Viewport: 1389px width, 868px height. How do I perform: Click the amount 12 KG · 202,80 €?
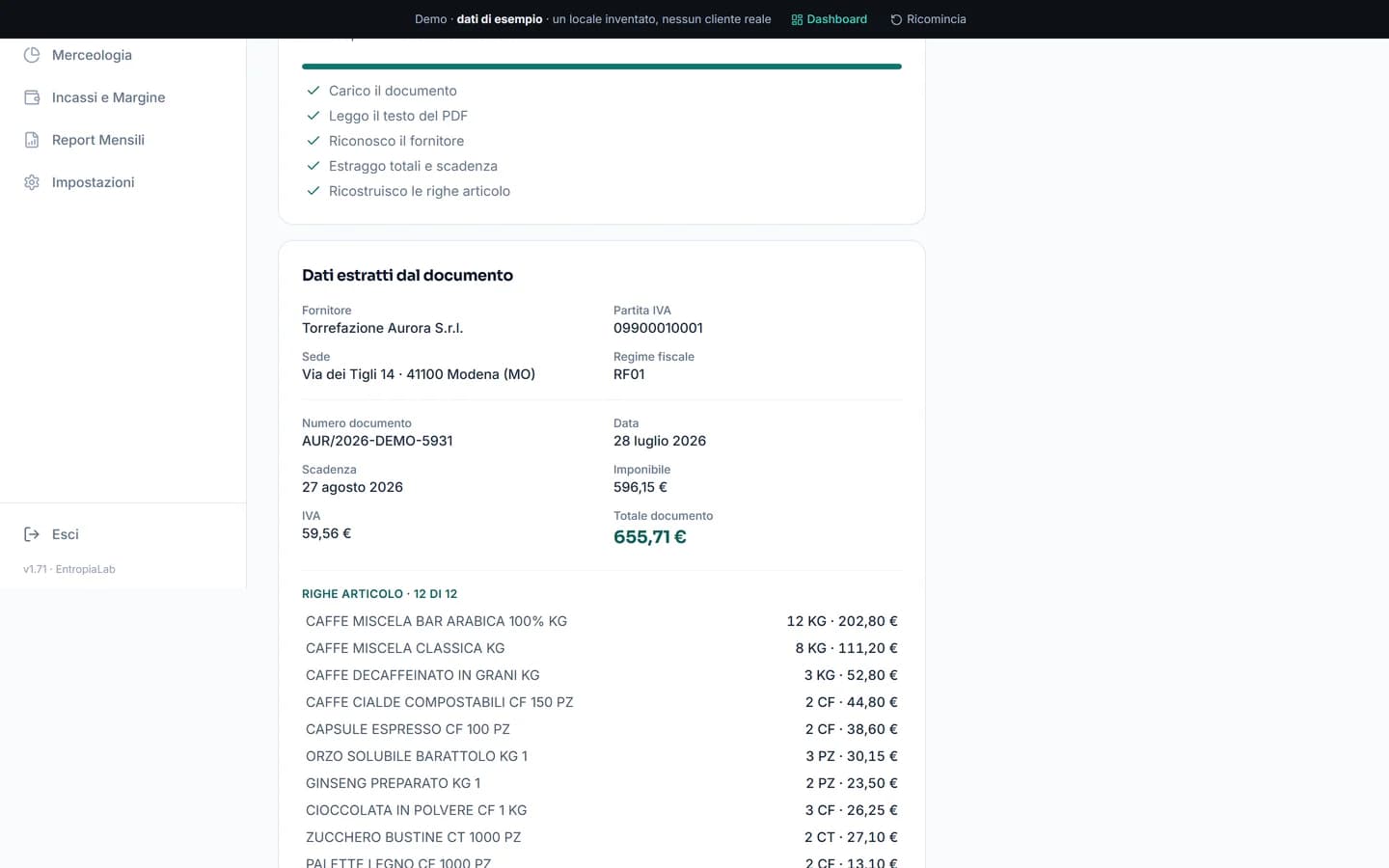842,621
